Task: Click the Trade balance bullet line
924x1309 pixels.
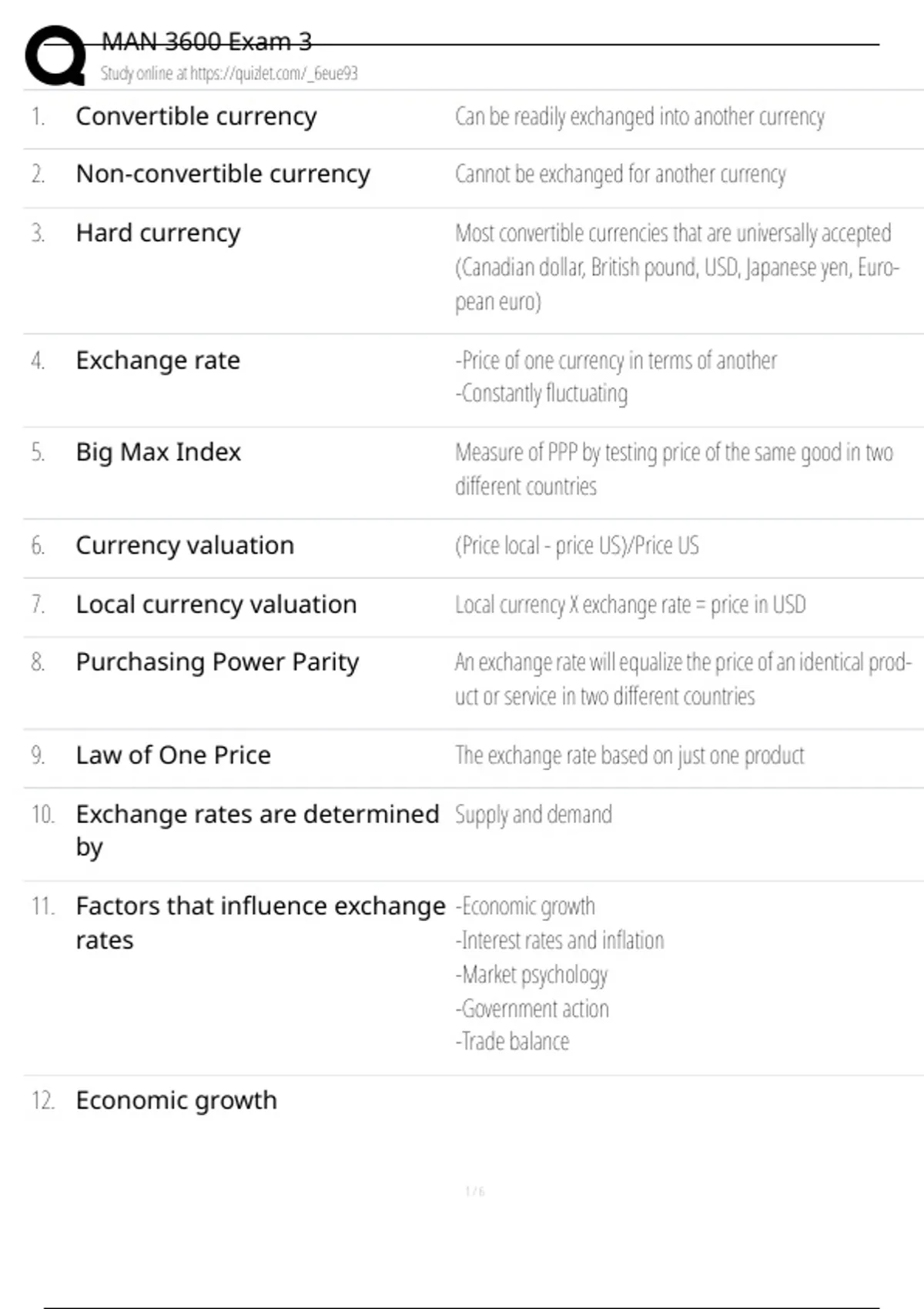Action: tap(512, 1042)
